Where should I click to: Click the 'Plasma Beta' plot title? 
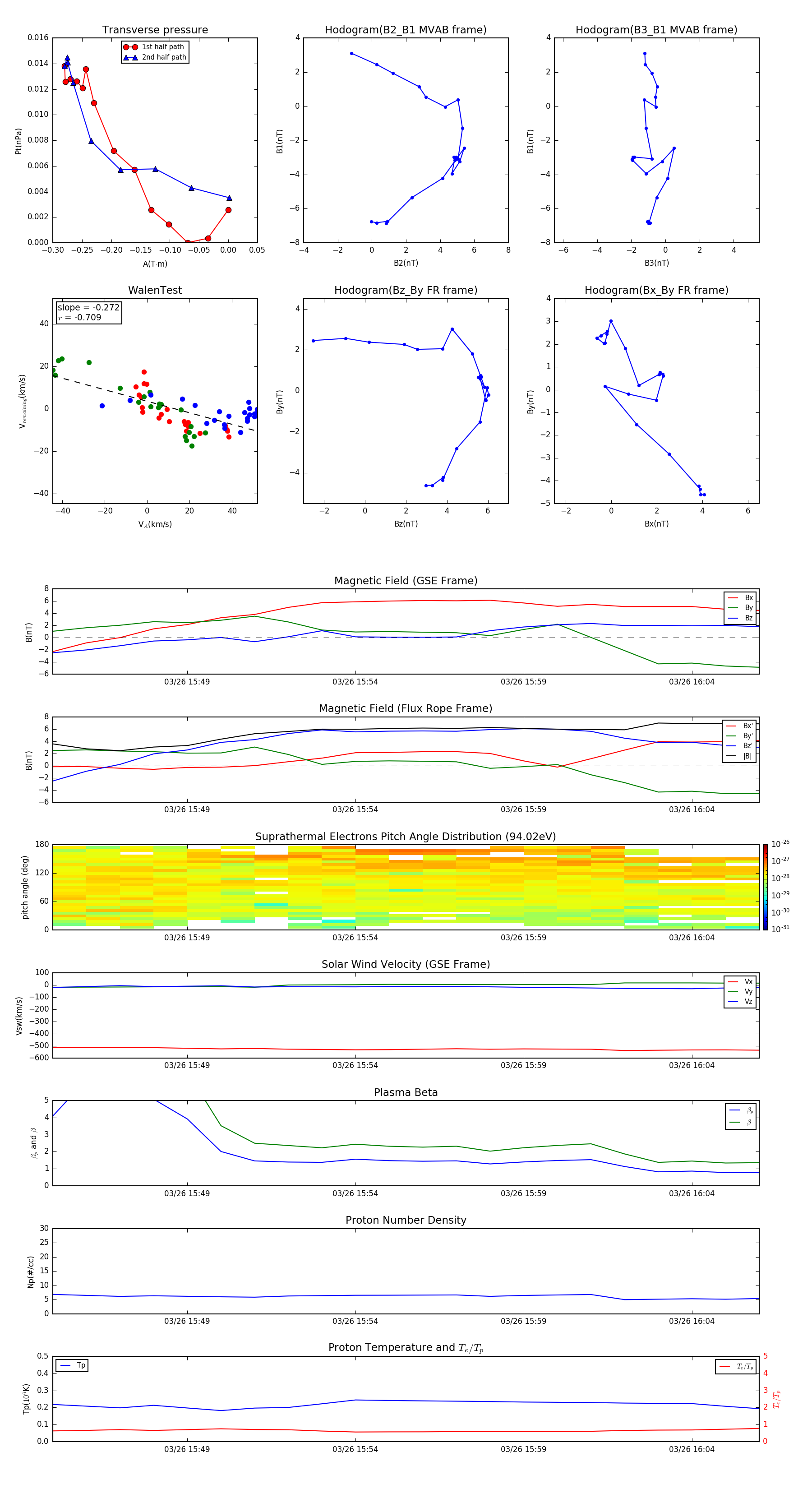(x=406, y=1092)
